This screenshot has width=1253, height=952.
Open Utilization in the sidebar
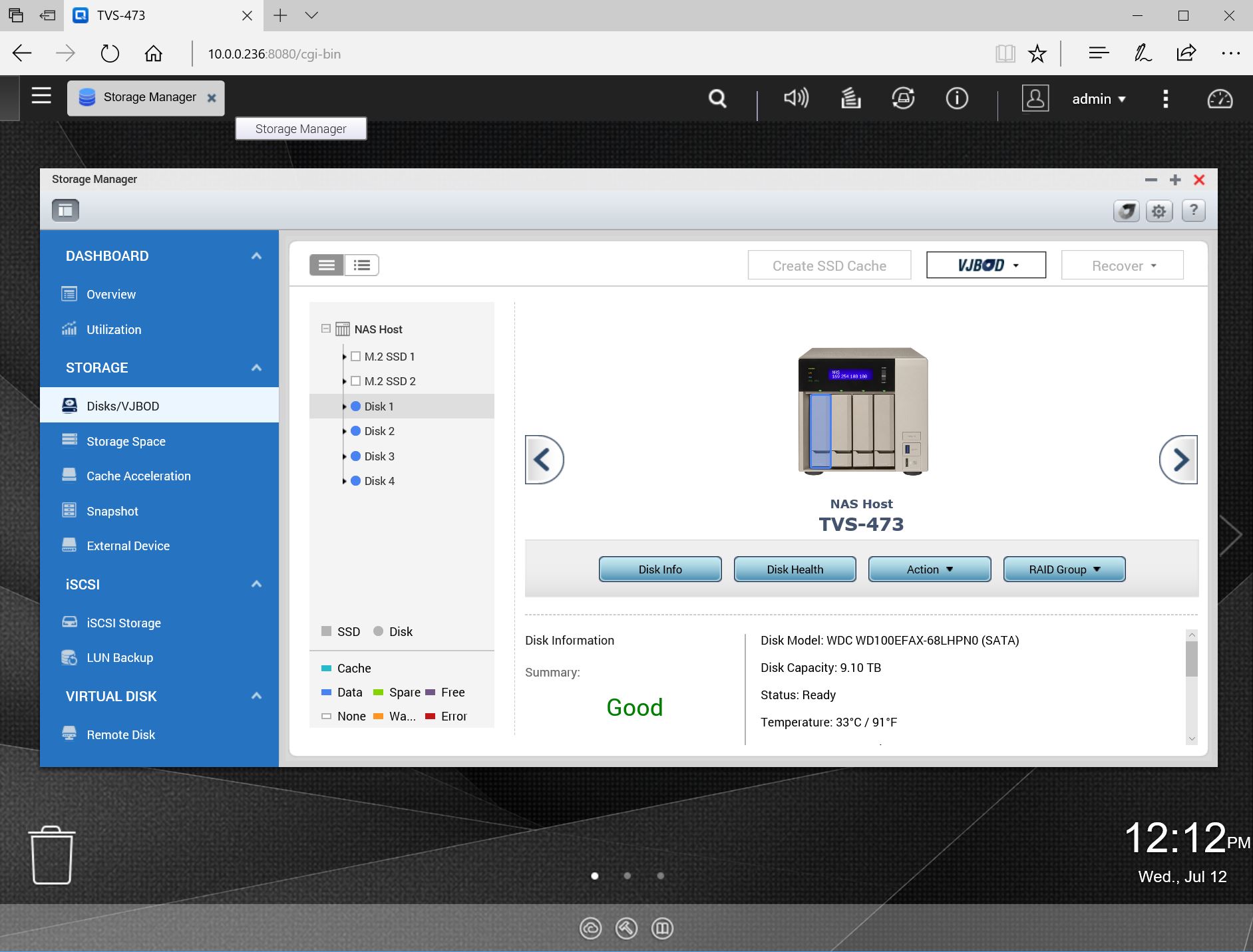pyautogui.click(x=114, y=329)
